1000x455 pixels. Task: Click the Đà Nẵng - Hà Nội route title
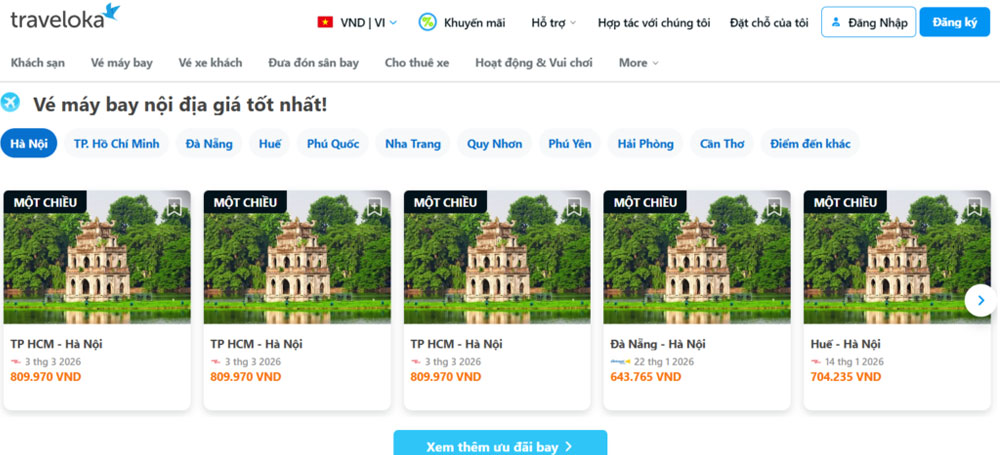tap(658, 344)
